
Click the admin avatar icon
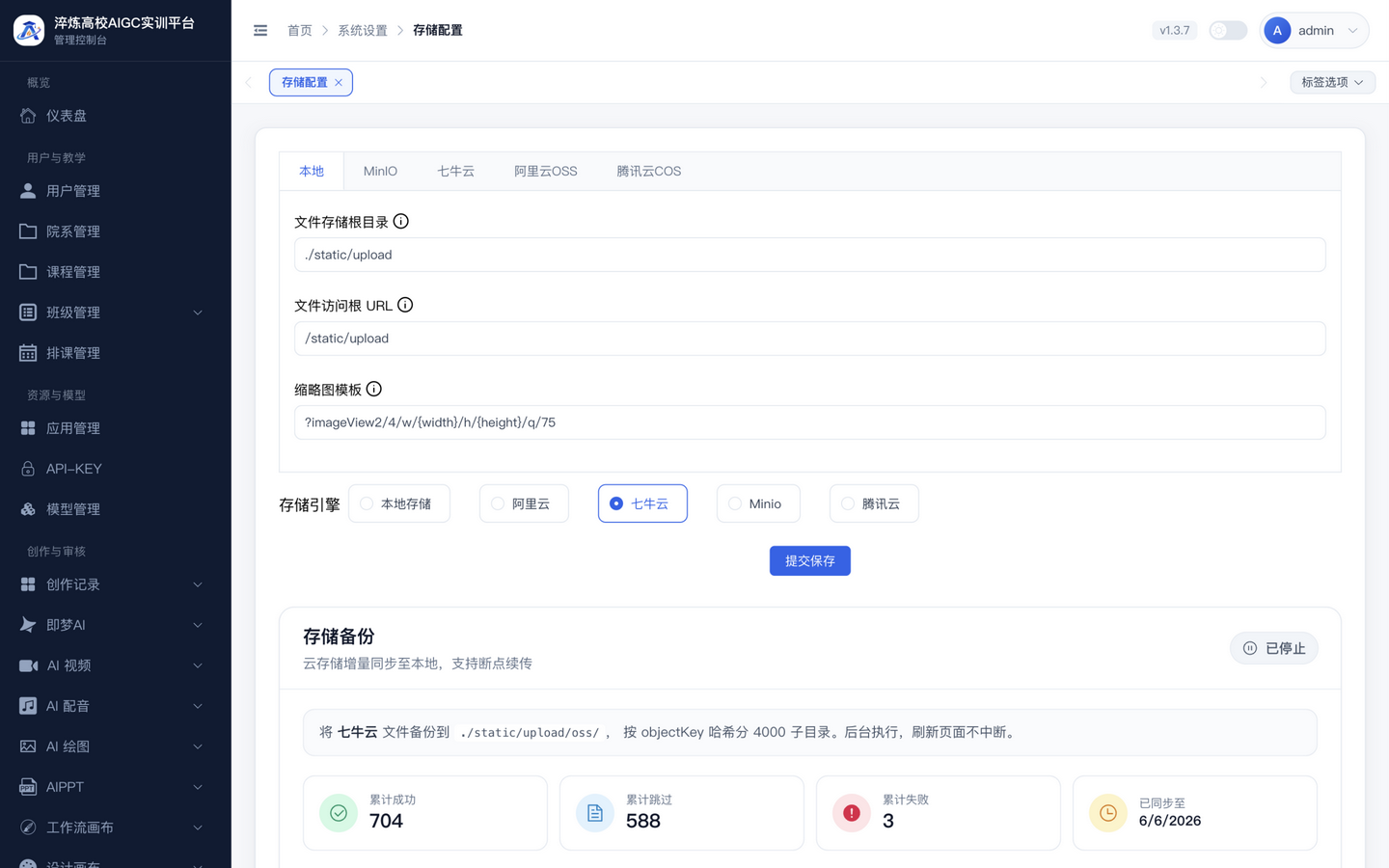point(1277,31)
